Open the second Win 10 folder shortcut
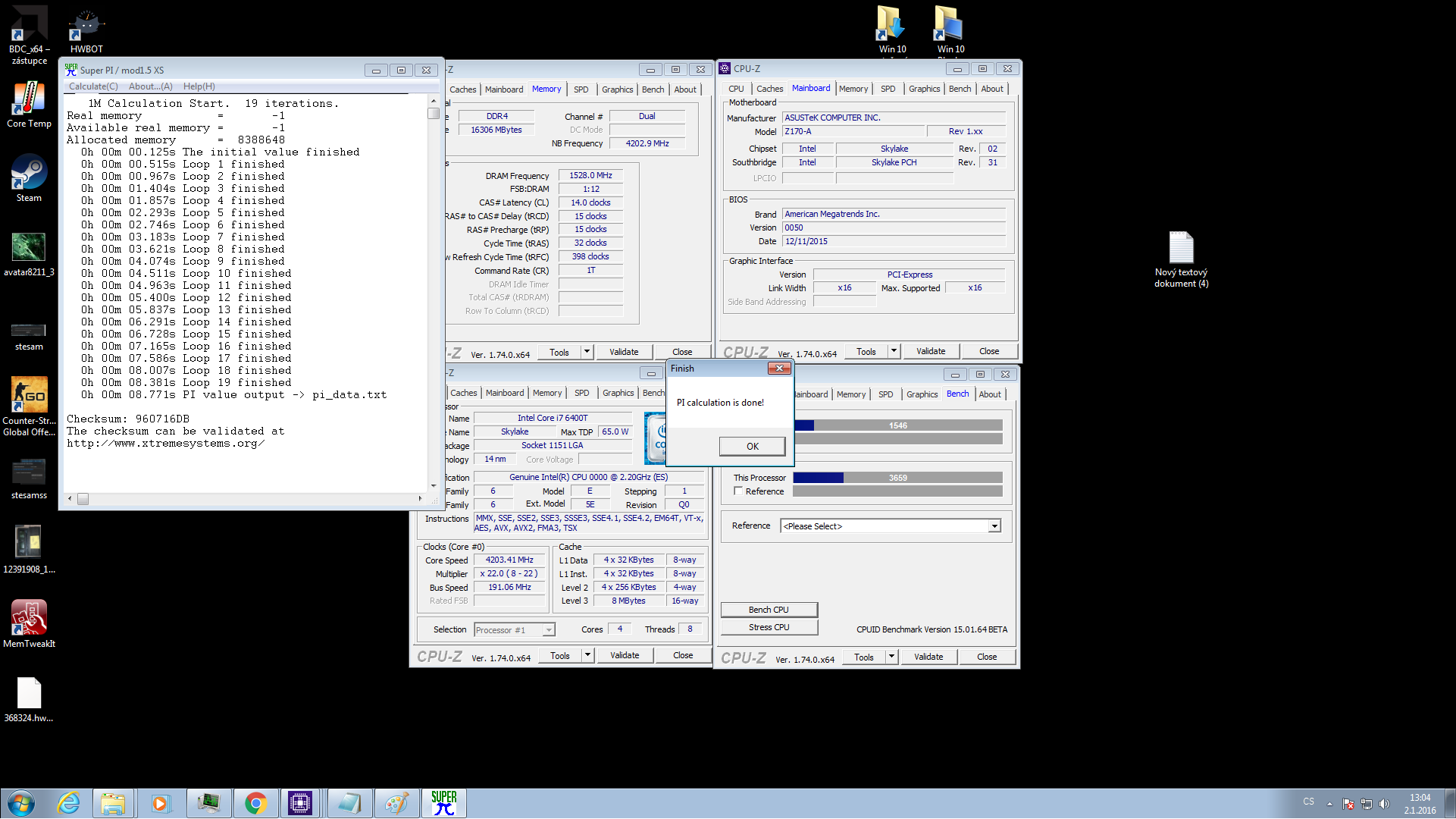1456x819 pixels. pos(947,24)
